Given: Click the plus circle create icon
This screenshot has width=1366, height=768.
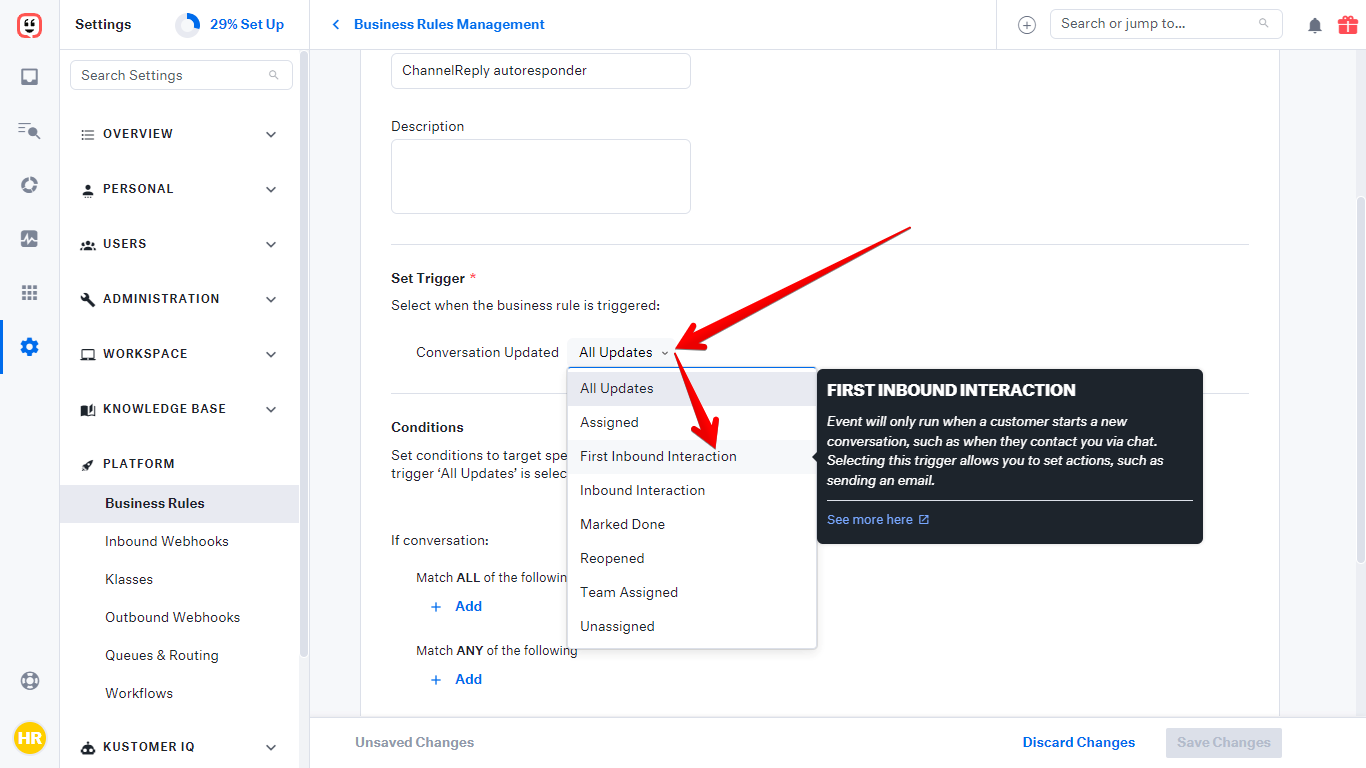Looking at the screenshot, I should [1026, 25].
